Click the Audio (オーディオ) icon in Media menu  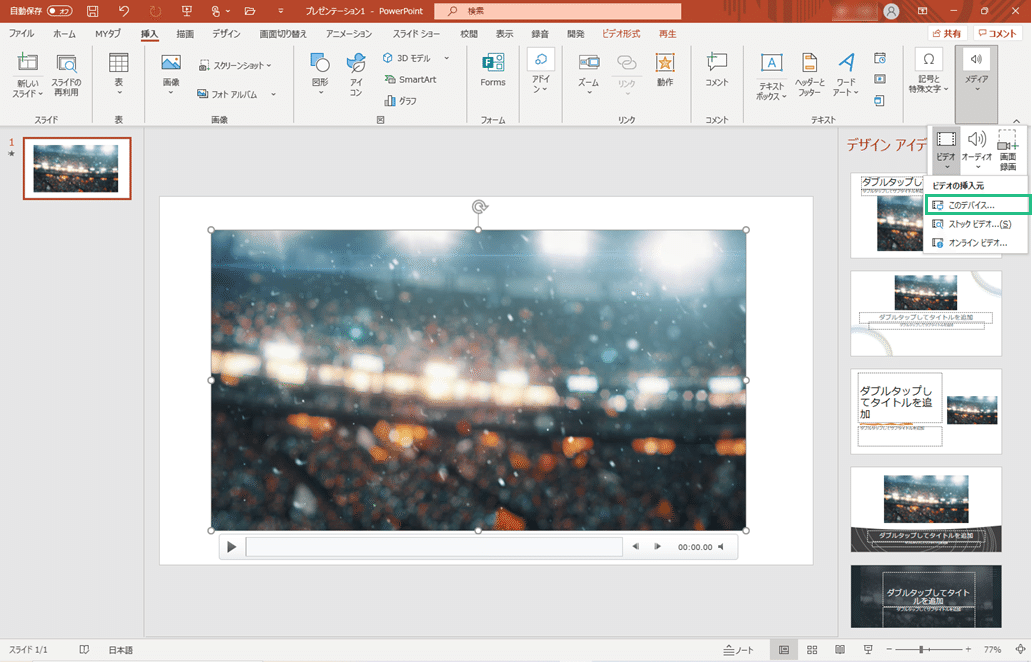977,140
